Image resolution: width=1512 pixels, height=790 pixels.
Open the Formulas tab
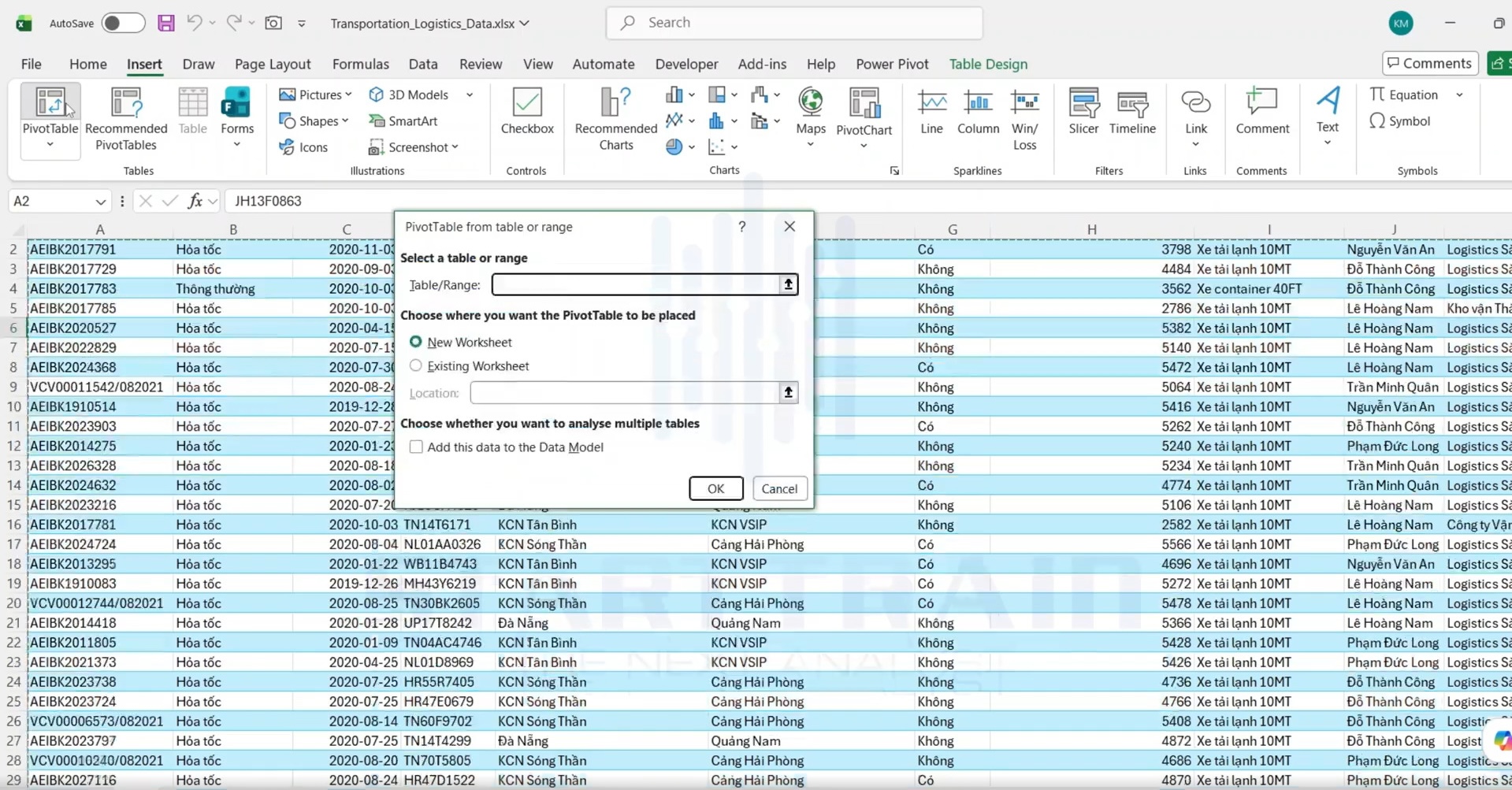(360, 64)
